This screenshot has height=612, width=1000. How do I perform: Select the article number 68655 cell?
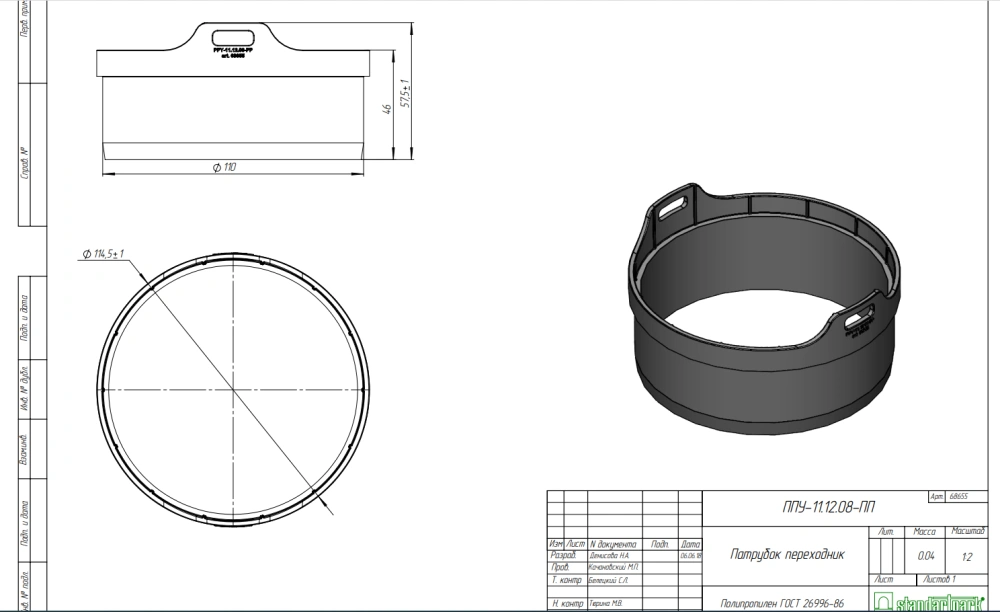(964, 497)
